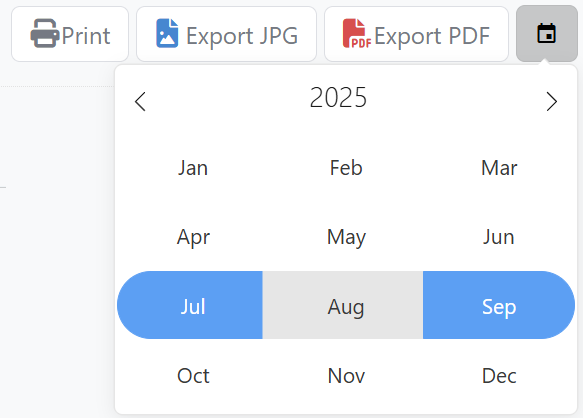The height and width of the screenshot is (418, 583).
Task: Click the red PDF file icon
Action: (357, 33)
